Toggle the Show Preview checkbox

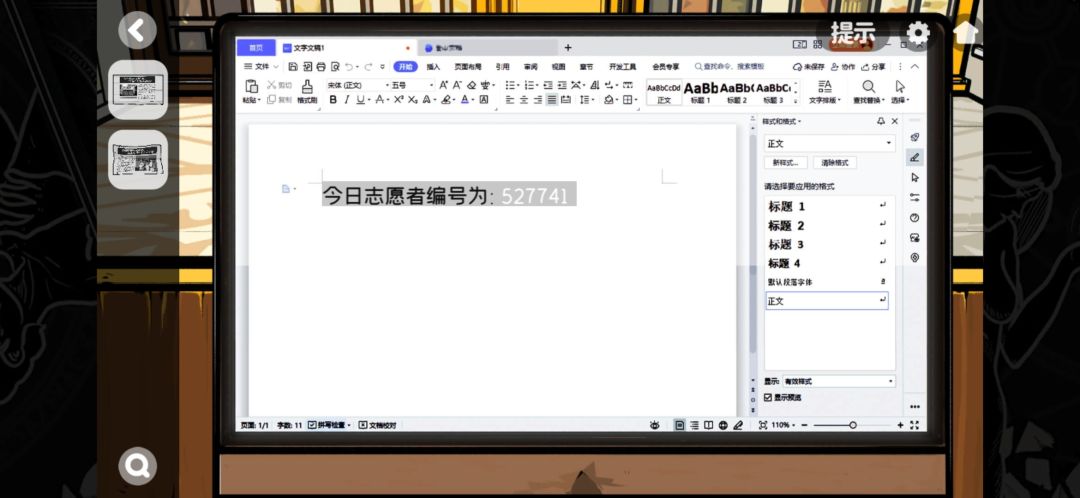(768, 397)
